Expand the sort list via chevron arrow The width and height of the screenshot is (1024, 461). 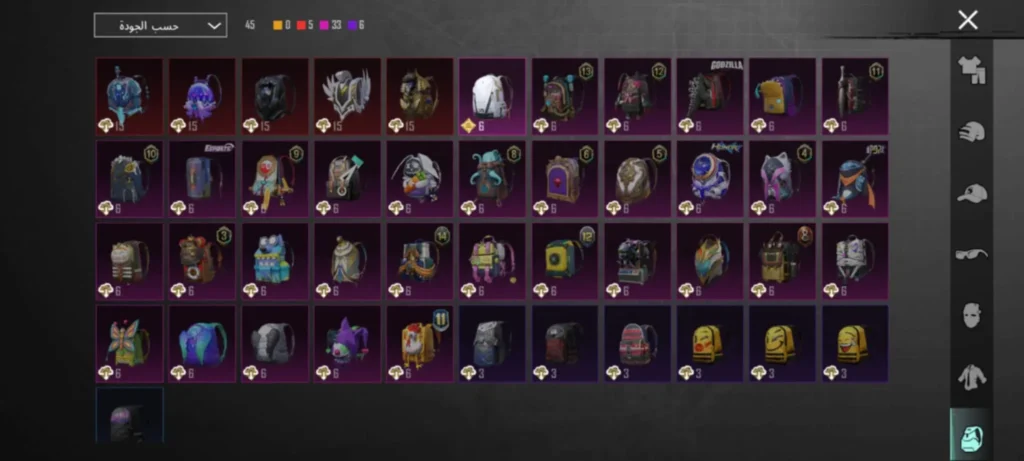pyautogui.click(x=214, y=26)
